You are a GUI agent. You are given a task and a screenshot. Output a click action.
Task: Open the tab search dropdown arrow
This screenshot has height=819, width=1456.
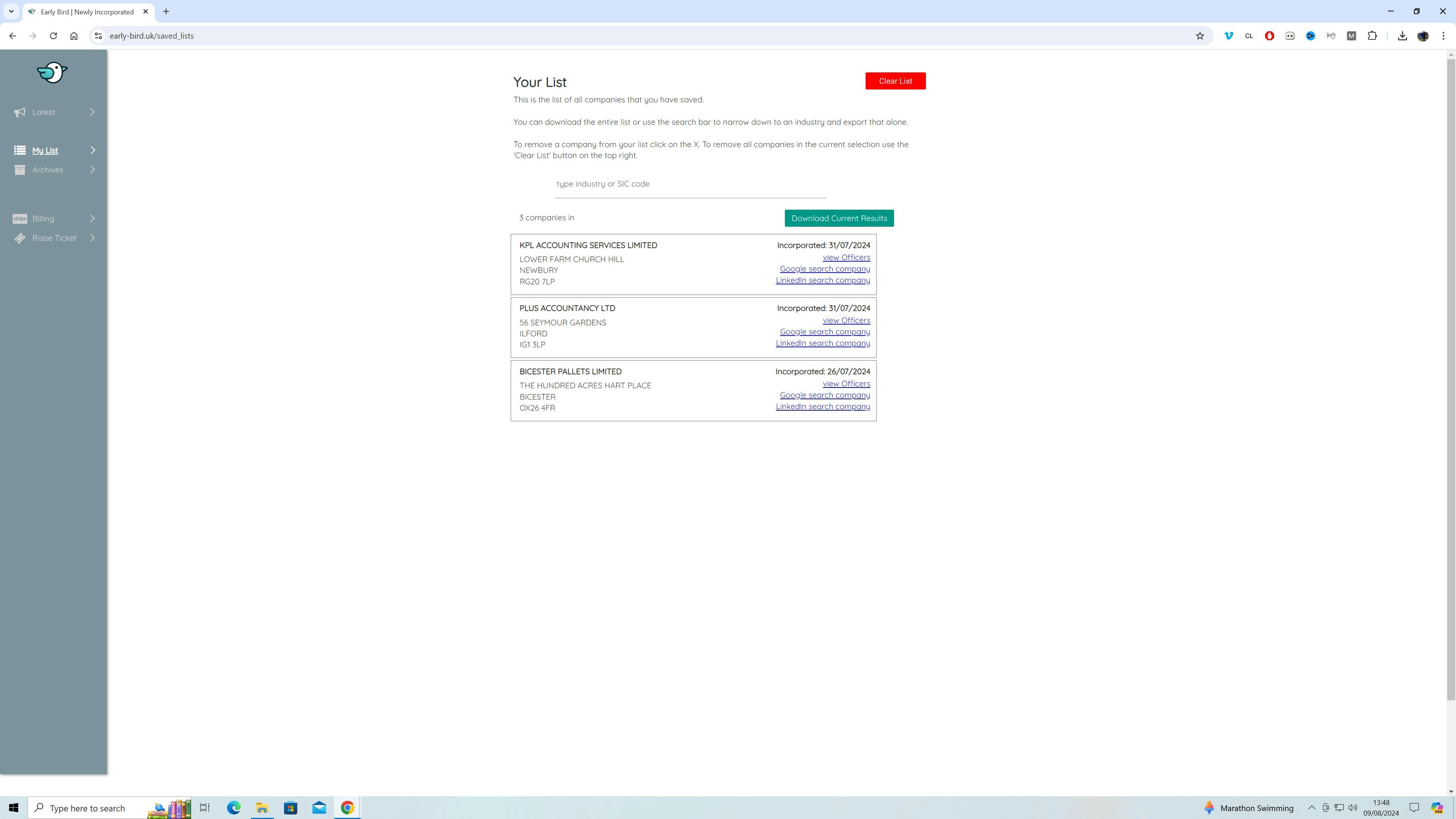click(x=11, y=11)
